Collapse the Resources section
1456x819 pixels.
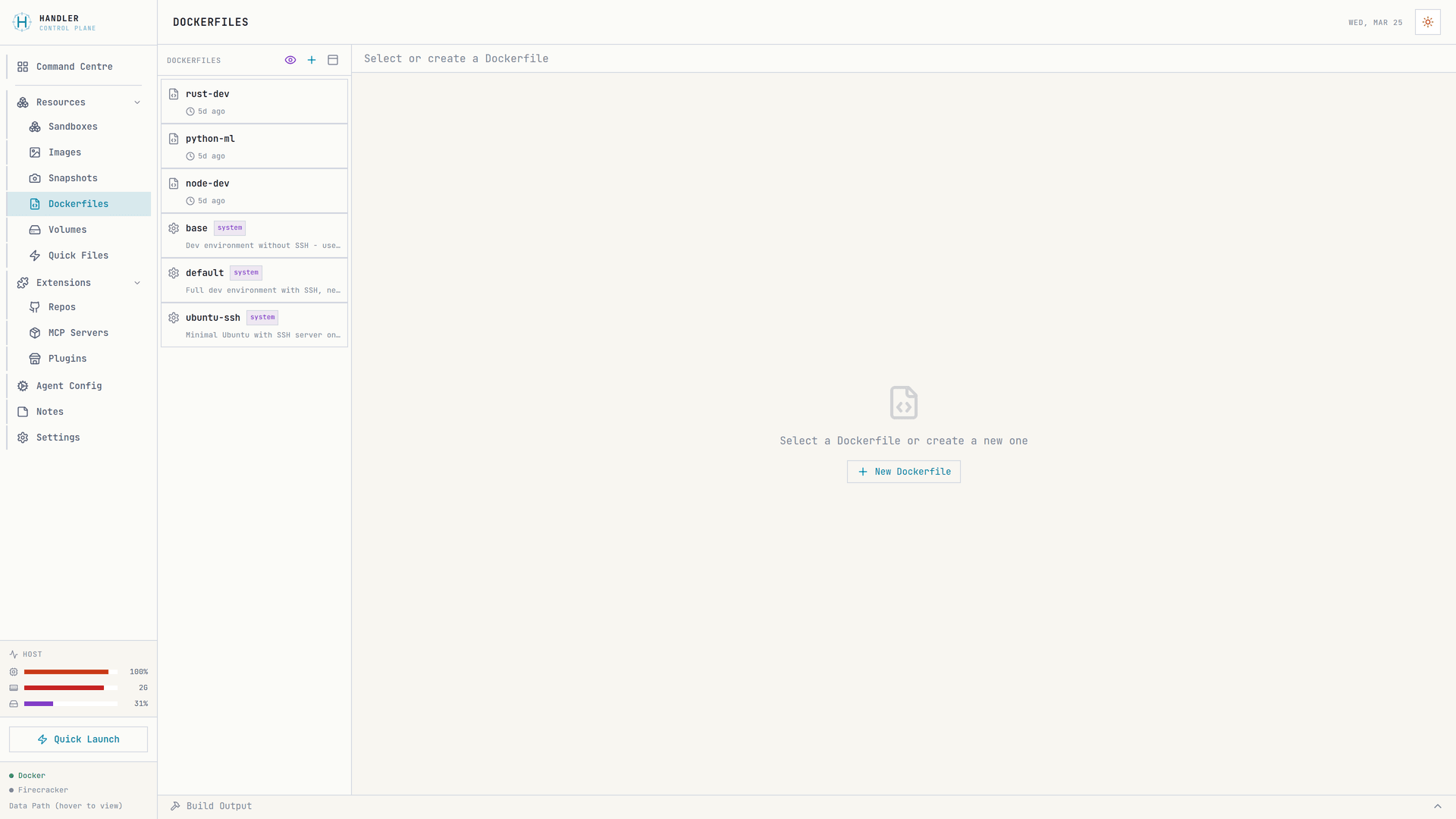137,102
